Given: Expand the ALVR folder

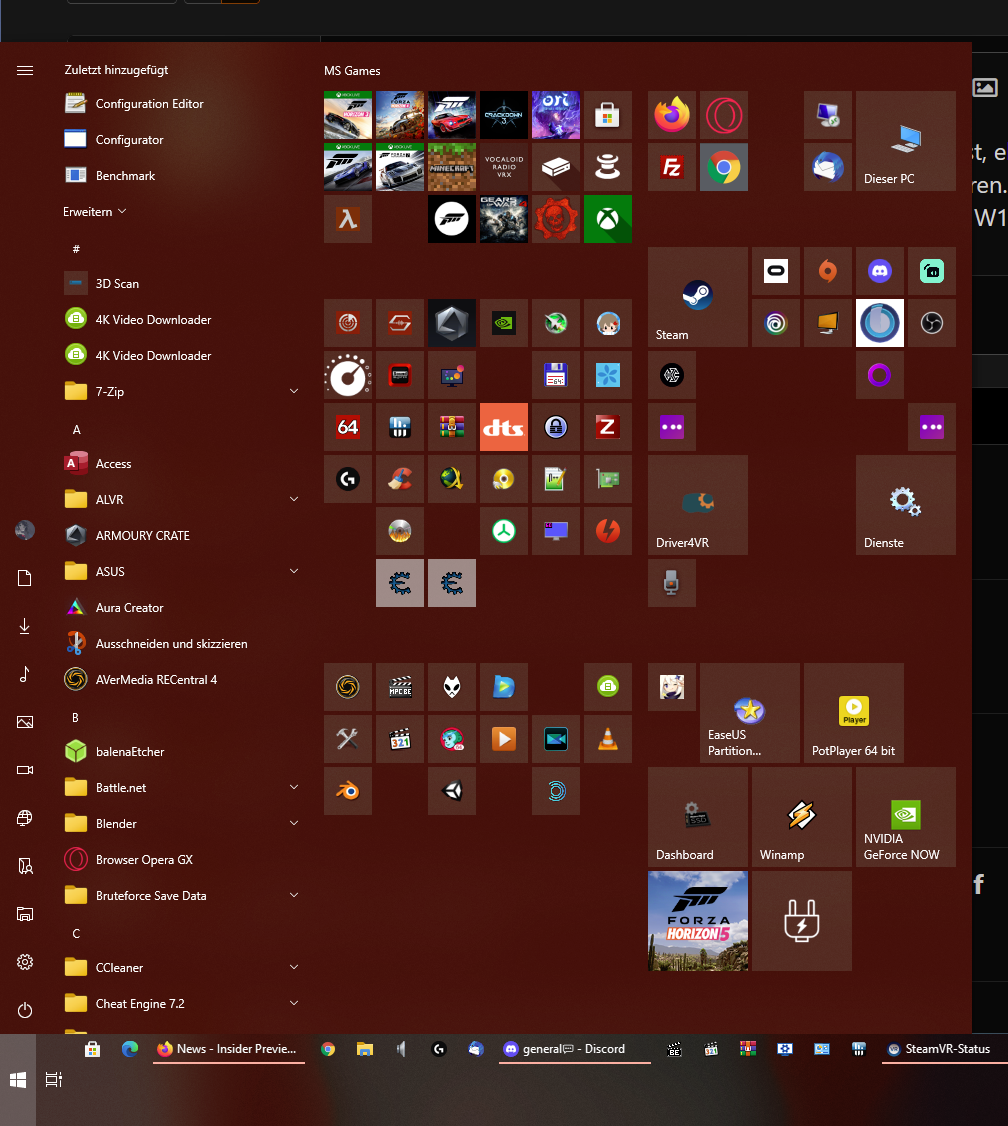Looking at the screenshot, I should (182, 499).
